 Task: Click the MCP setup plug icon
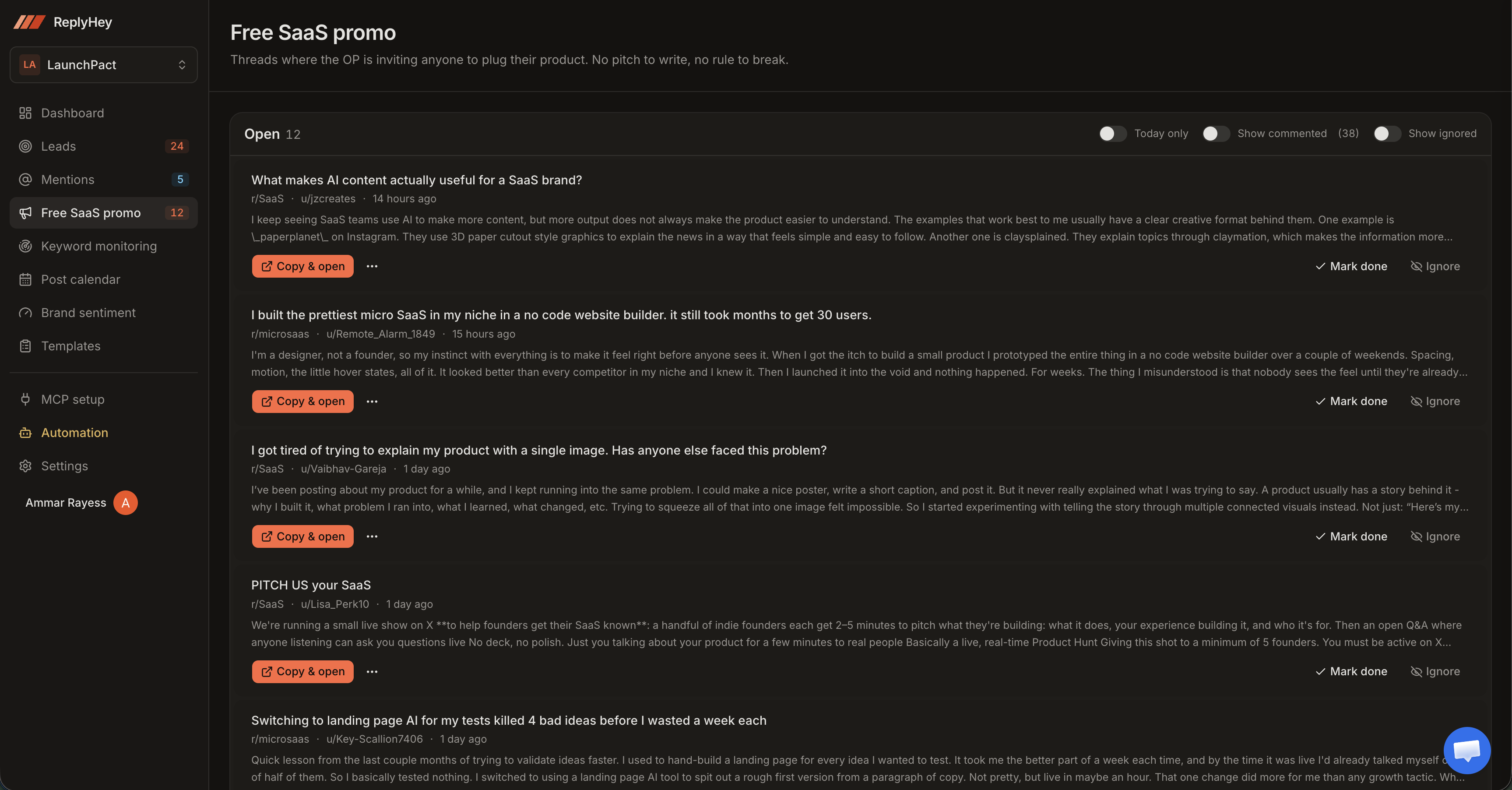[x=25, y=399]
